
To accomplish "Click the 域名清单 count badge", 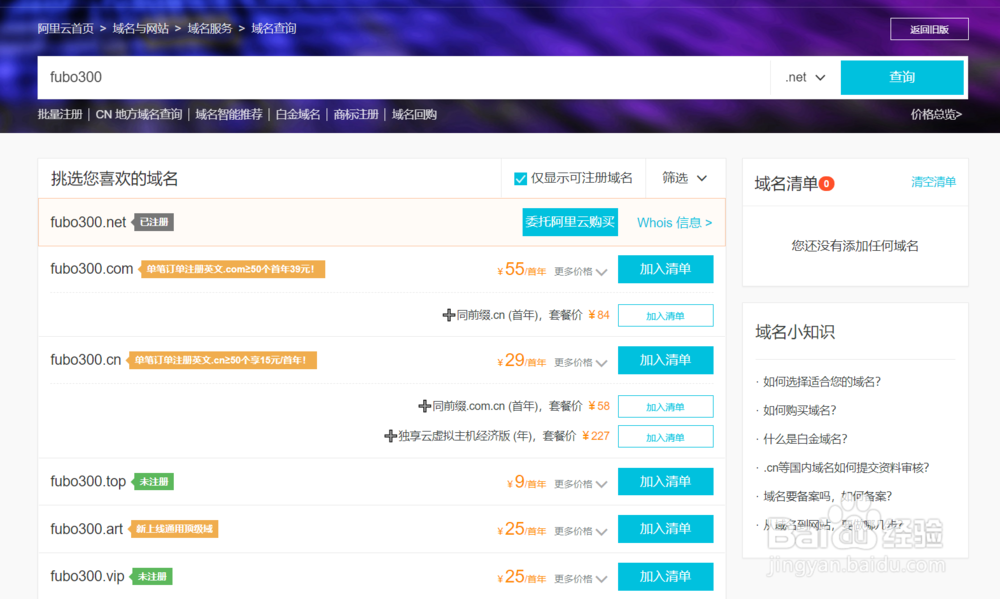I will [x=827, y=184].
